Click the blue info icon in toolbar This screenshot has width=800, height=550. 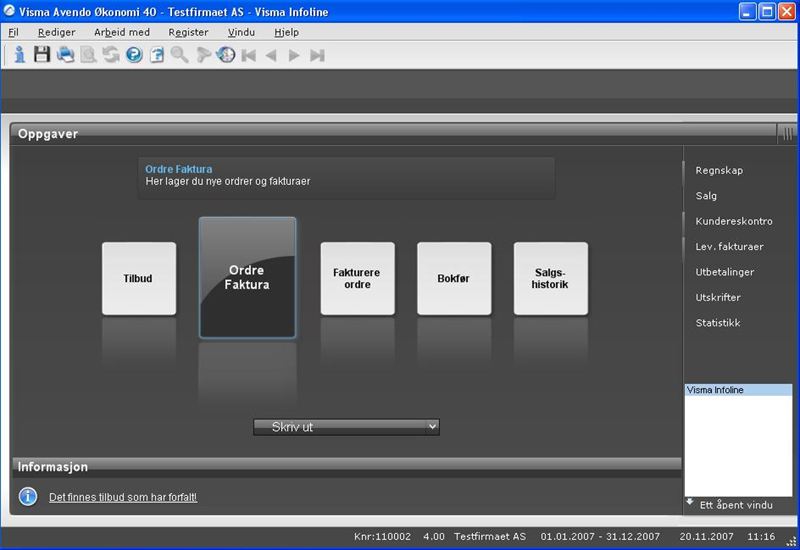point(19,55)
